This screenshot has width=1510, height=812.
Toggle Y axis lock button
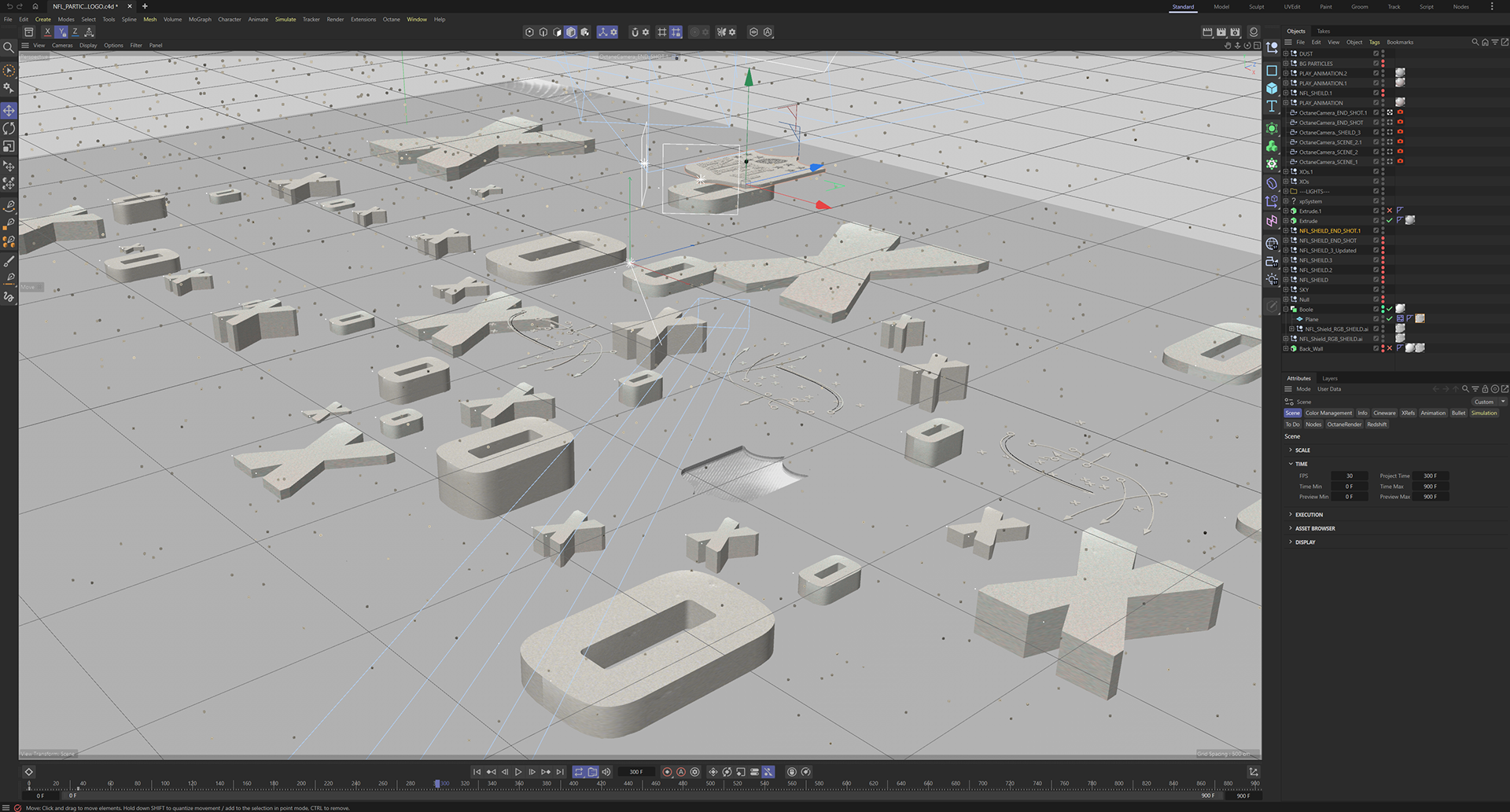tap(61, 32)
